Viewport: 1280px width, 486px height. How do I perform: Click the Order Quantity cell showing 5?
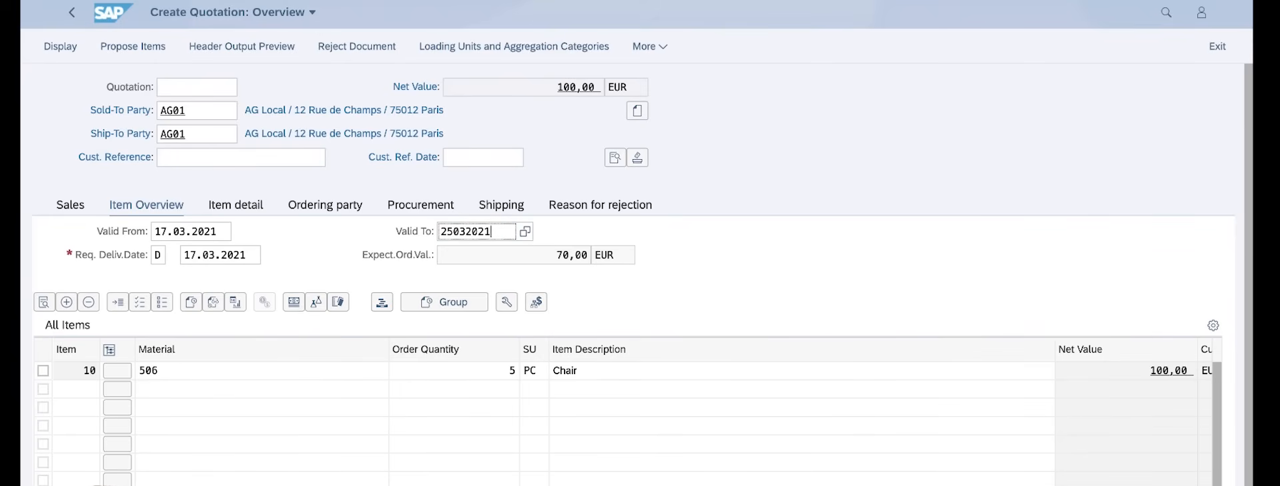(454, 371)
